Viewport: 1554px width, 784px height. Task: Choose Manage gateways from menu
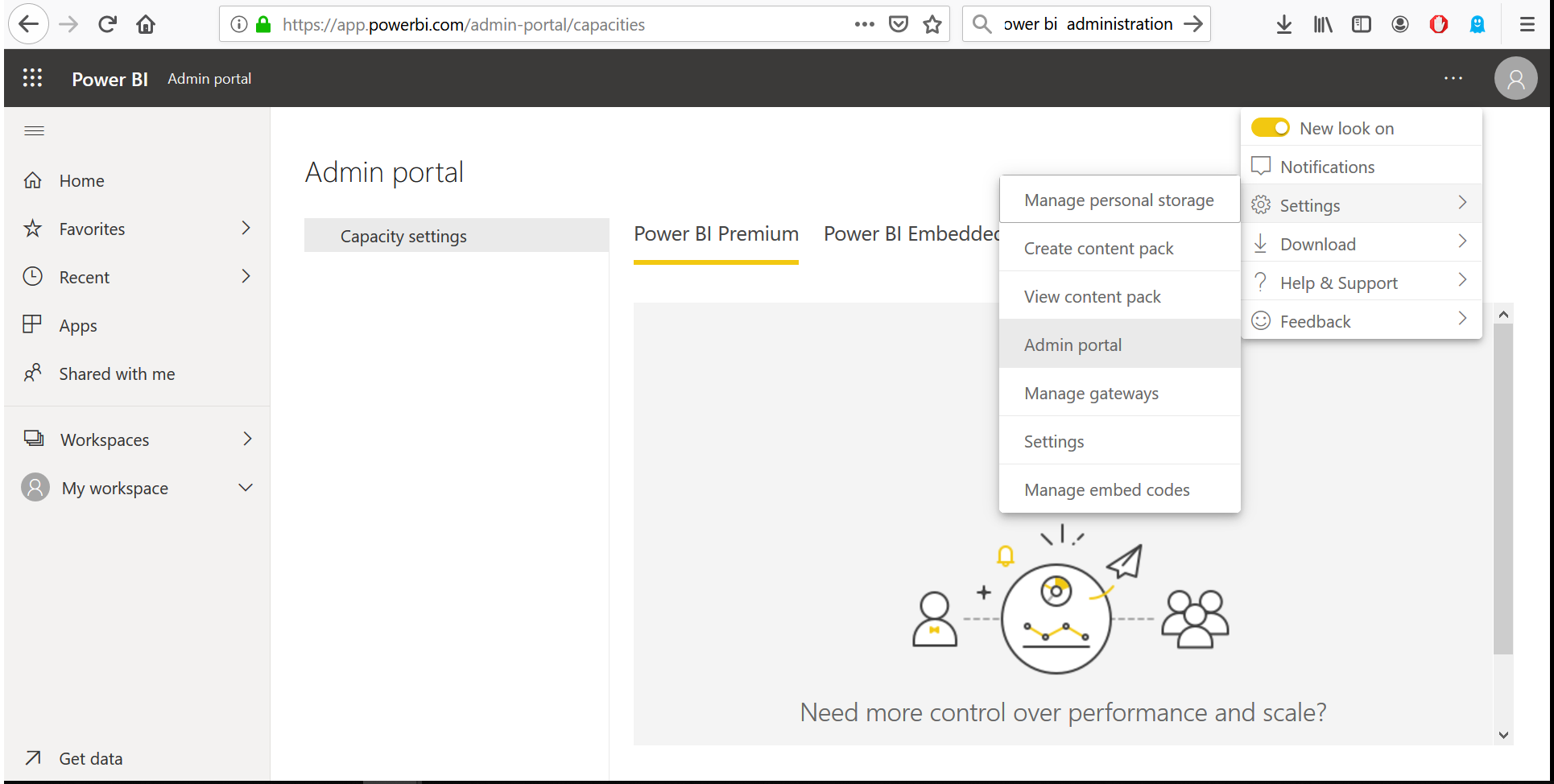[1119, 393]
